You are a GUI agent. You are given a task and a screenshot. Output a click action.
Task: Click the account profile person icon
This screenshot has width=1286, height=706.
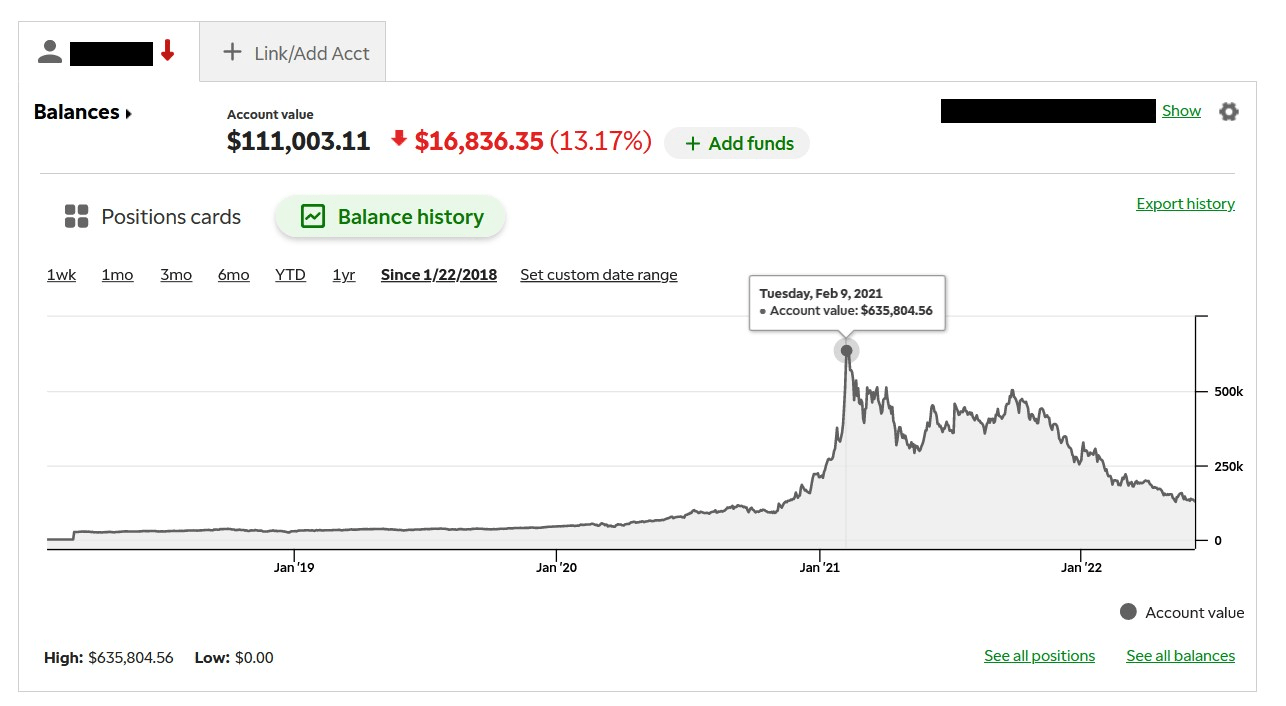point(50,52)
